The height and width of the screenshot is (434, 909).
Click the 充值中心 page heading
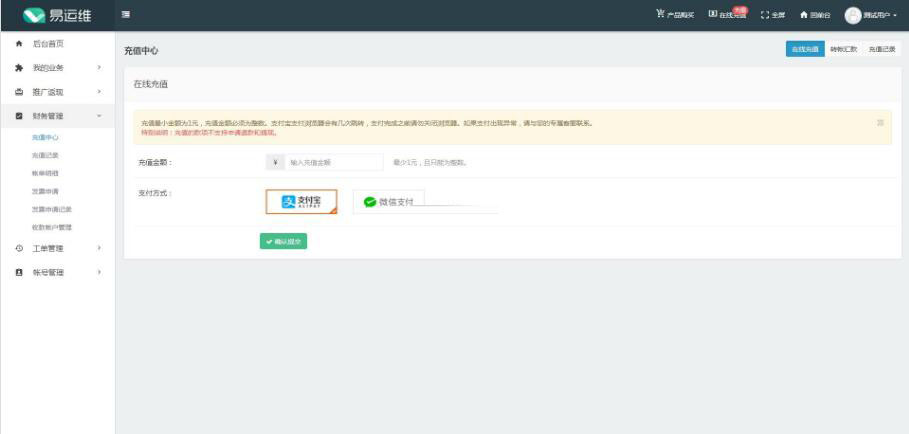(141, 51)
